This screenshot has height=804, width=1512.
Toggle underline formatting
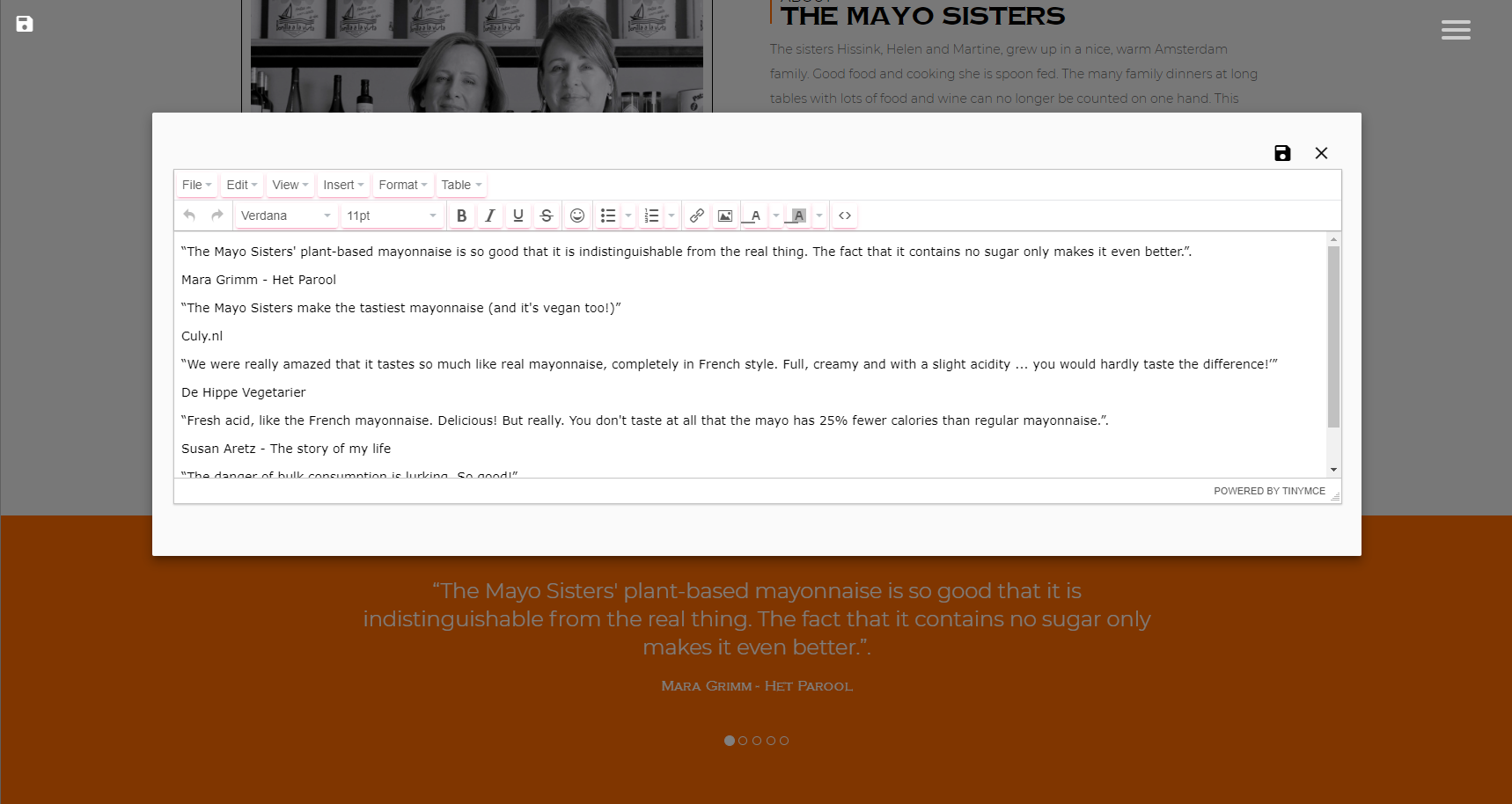click(518, 216)
